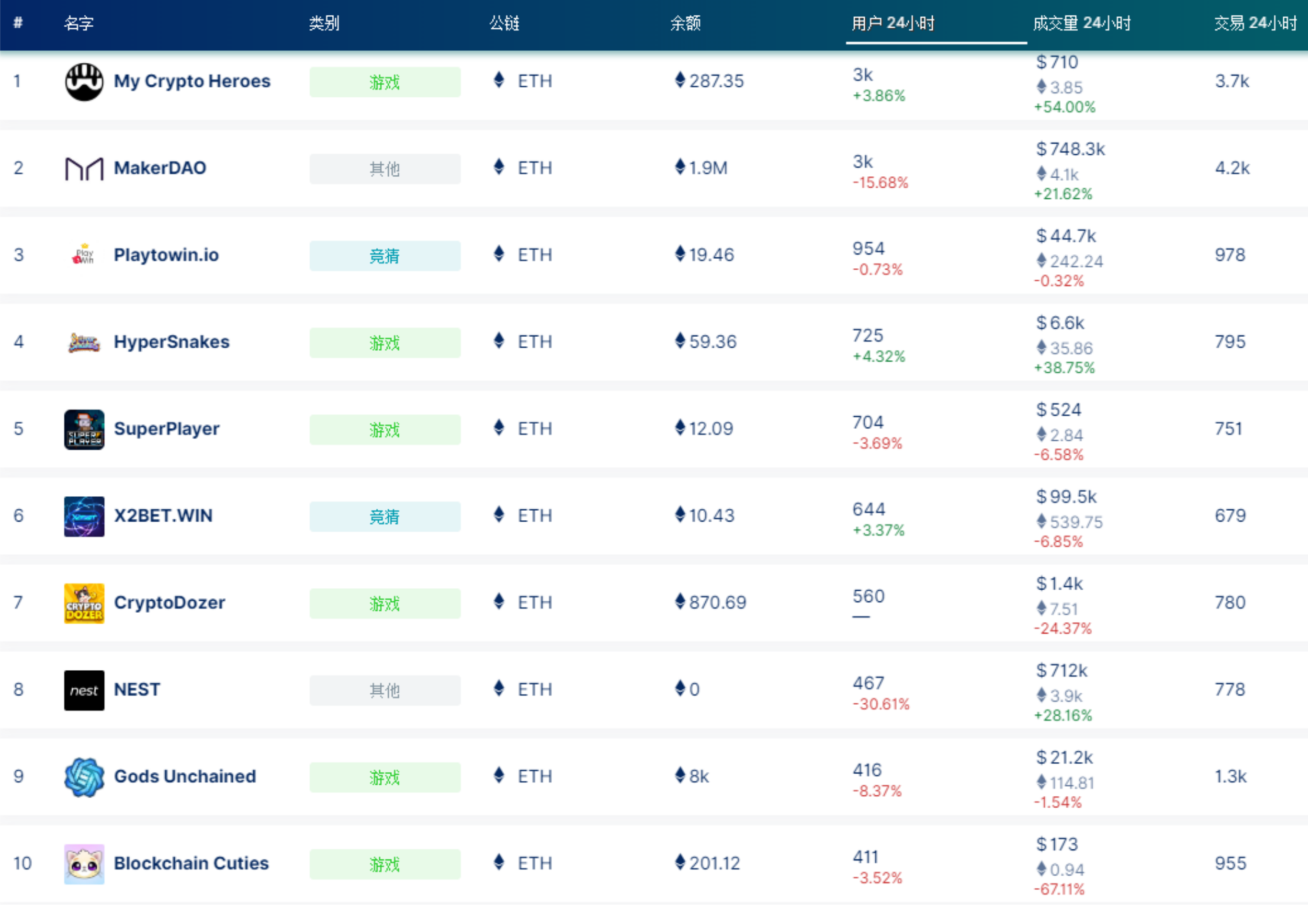
Task: Open the MakerDAO name link
Action: click(x=160, y=168)
